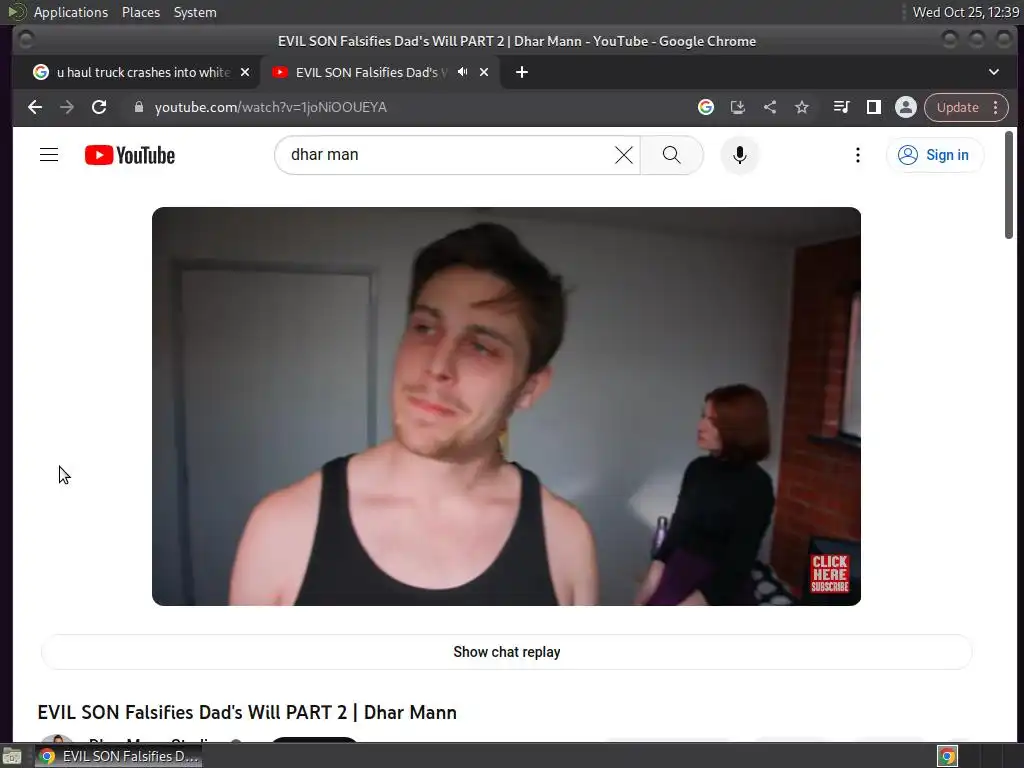Expand the tab search dropdown
The width and height of the screenshot is (1024, 768).
pos(994,72)
